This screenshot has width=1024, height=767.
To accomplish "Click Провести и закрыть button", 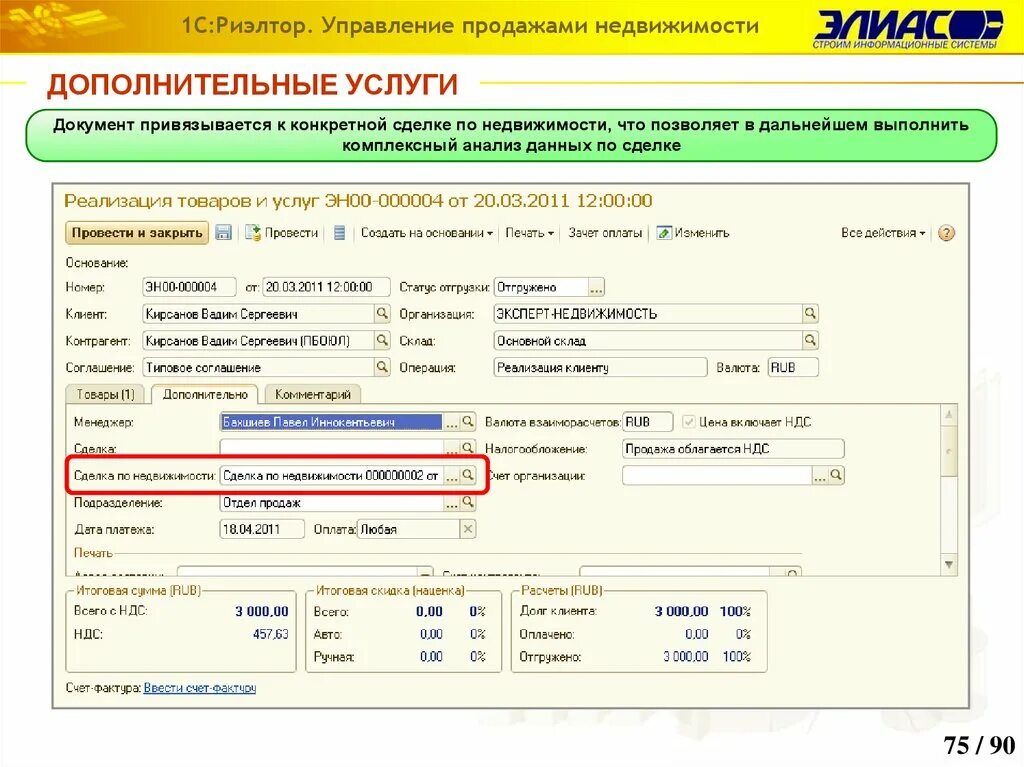I will (137, 233).
